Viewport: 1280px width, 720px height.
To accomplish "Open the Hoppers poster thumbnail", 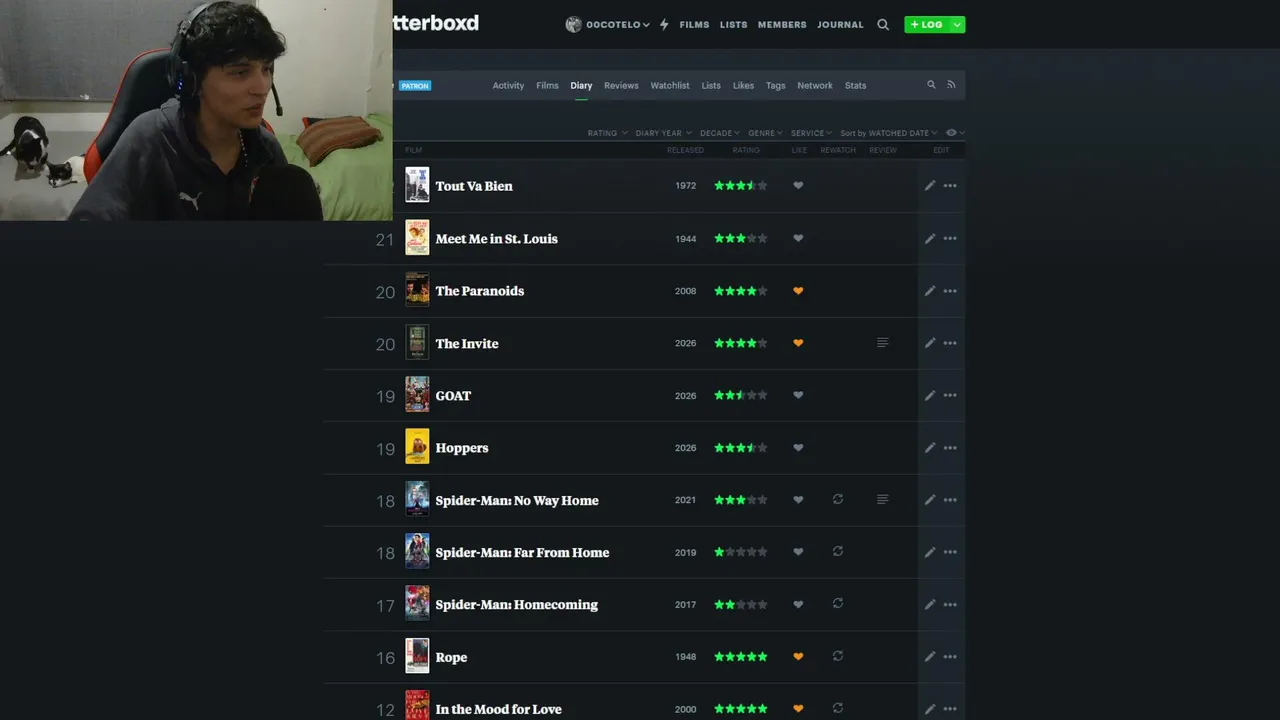I will (417, 447).
